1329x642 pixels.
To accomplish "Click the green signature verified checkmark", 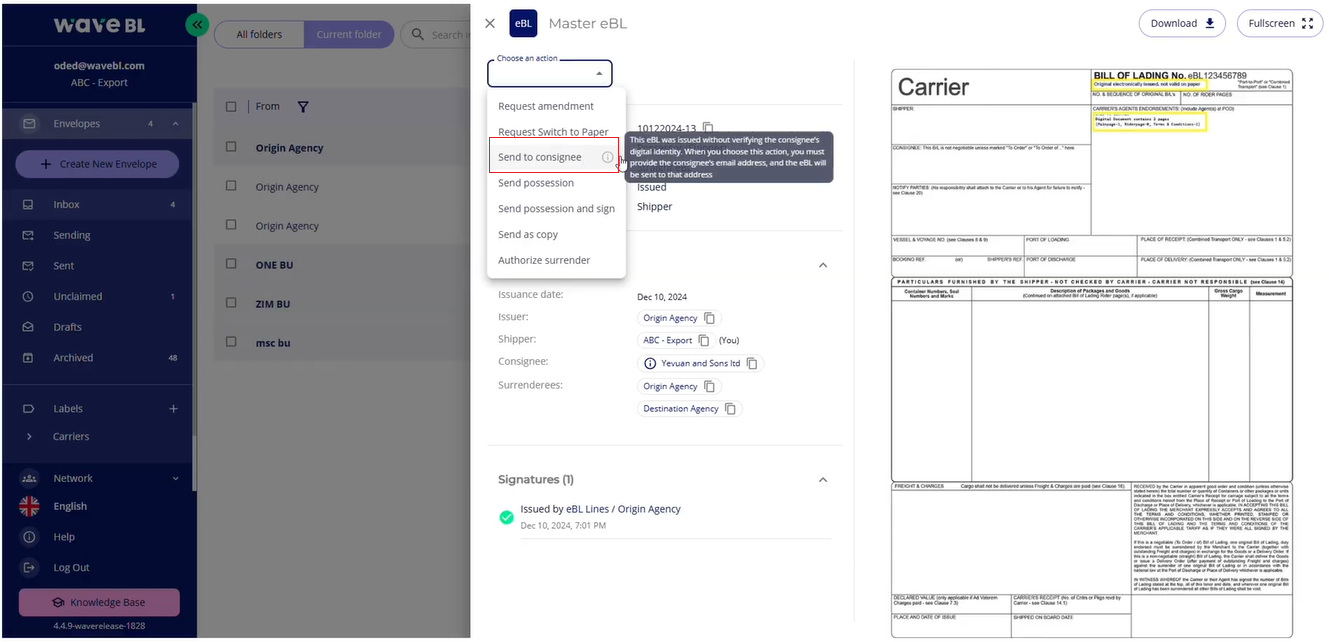I will (506, 517).
